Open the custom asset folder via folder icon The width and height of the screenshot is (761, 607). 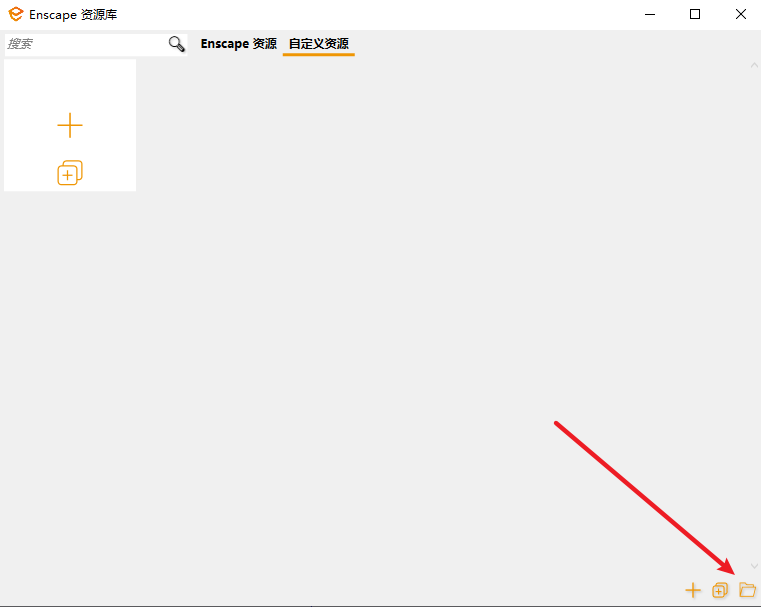pyautogui.click(x=747, y=590)
